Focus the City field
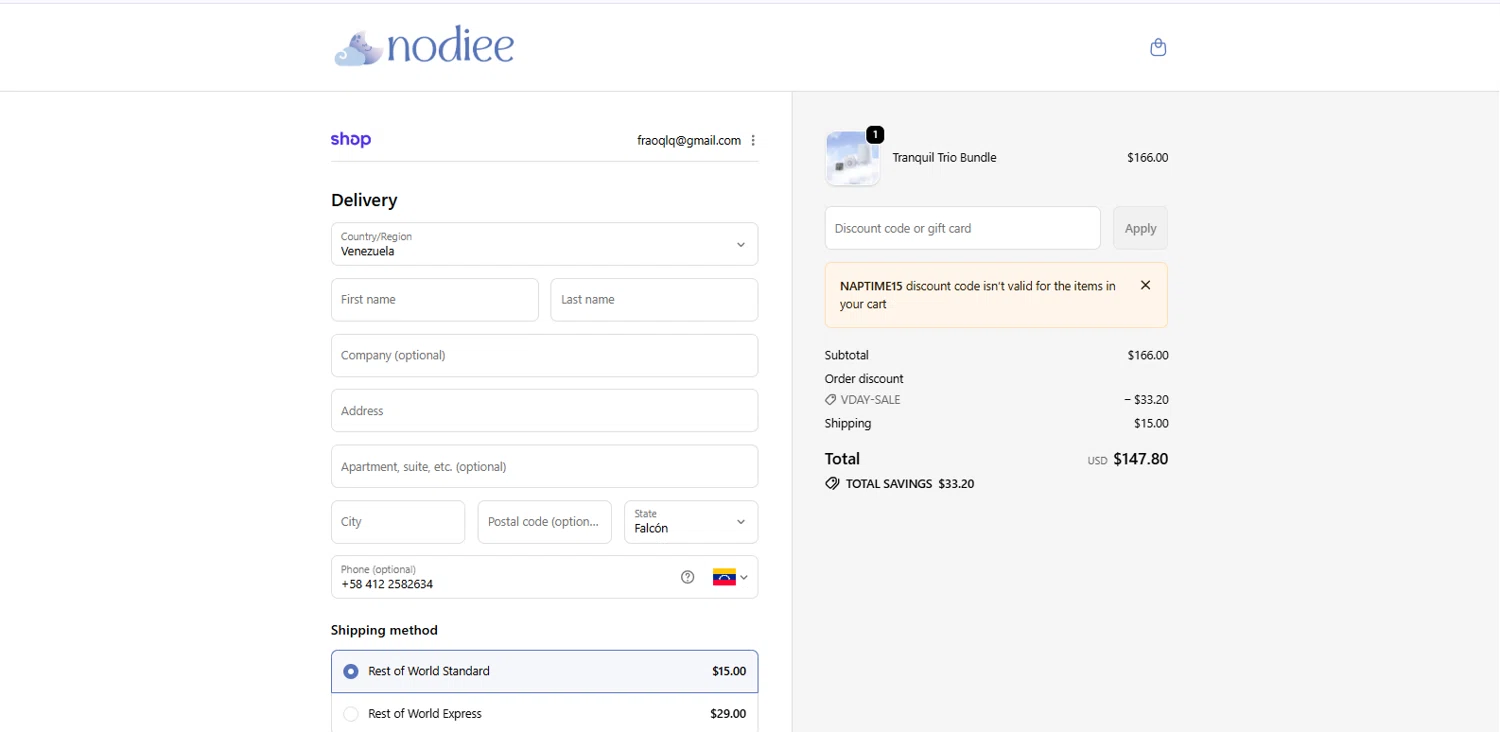 398,522
